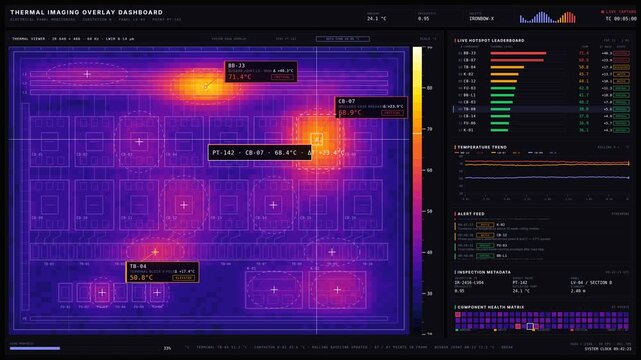Select the crosshair marker on breaker CB-12
Image resolution: width=641 pixels, height=360 pixels.
coord(184,205)
